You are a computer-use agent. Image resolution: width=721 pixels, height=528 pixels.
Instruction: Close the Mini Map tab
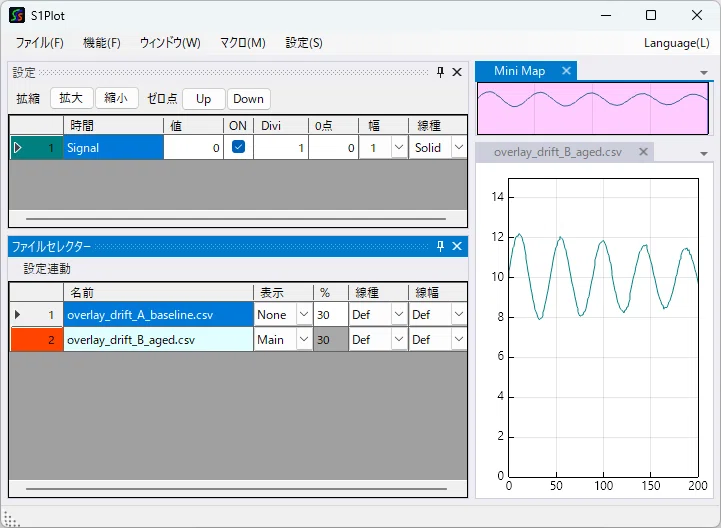pyautogui.click(x=566, y=71)
